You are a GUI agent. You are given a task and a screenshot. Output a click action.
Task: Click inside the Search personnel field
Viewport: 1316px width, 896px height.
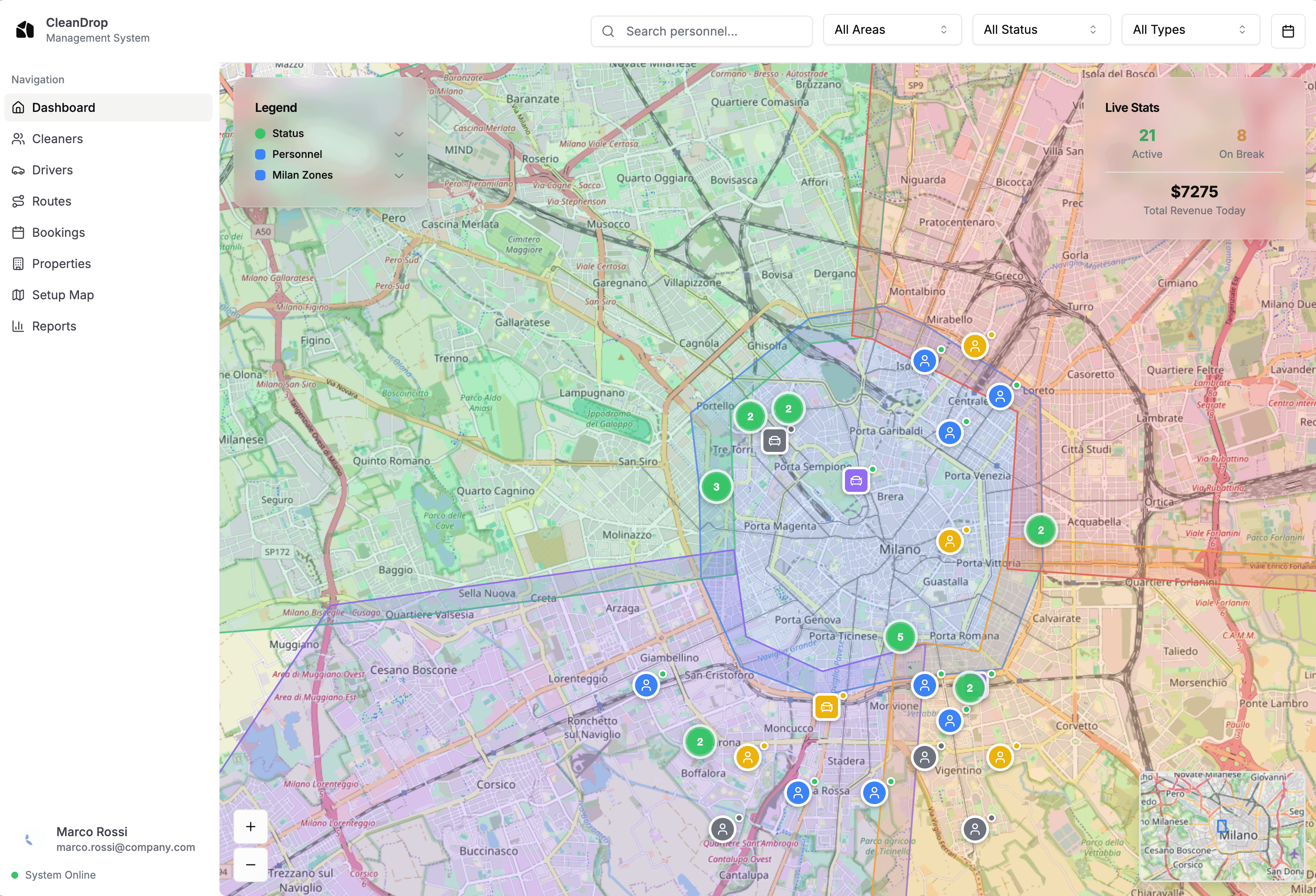point(702,31)
